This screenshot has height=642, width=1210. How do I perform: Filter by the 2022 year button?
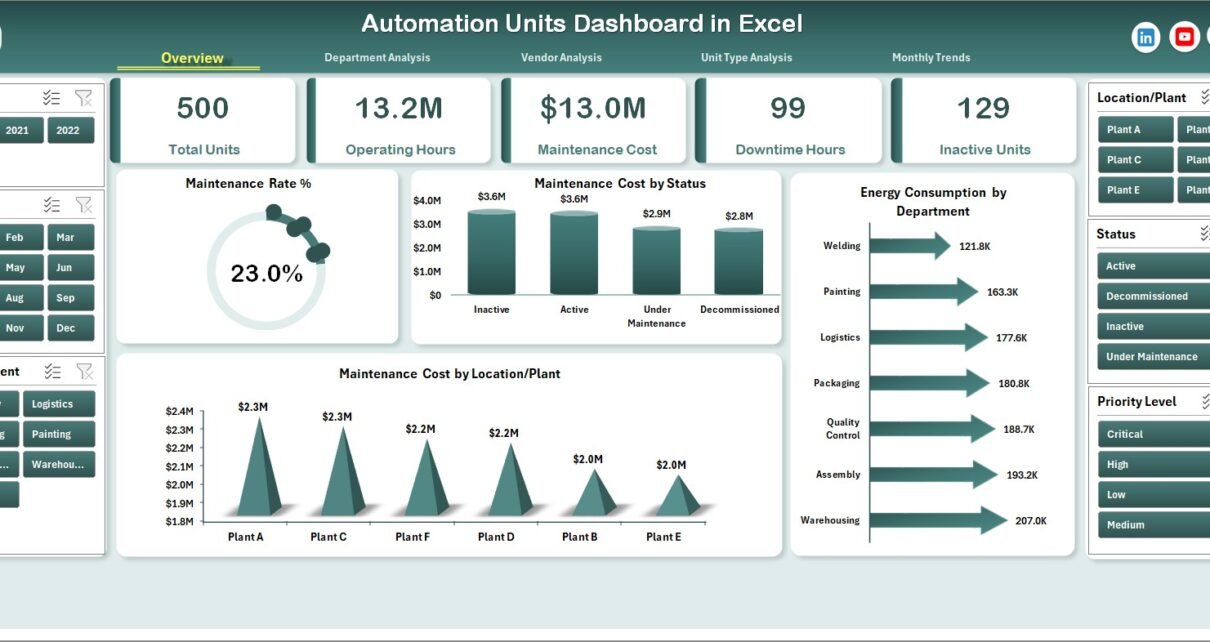point(68,130)
